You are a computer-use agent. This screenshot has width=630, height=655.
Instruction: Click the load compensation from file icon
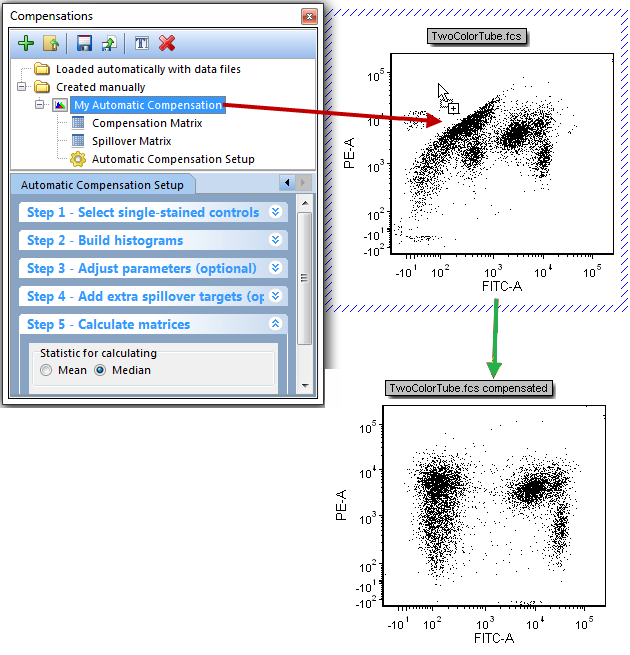click(50, 43)
